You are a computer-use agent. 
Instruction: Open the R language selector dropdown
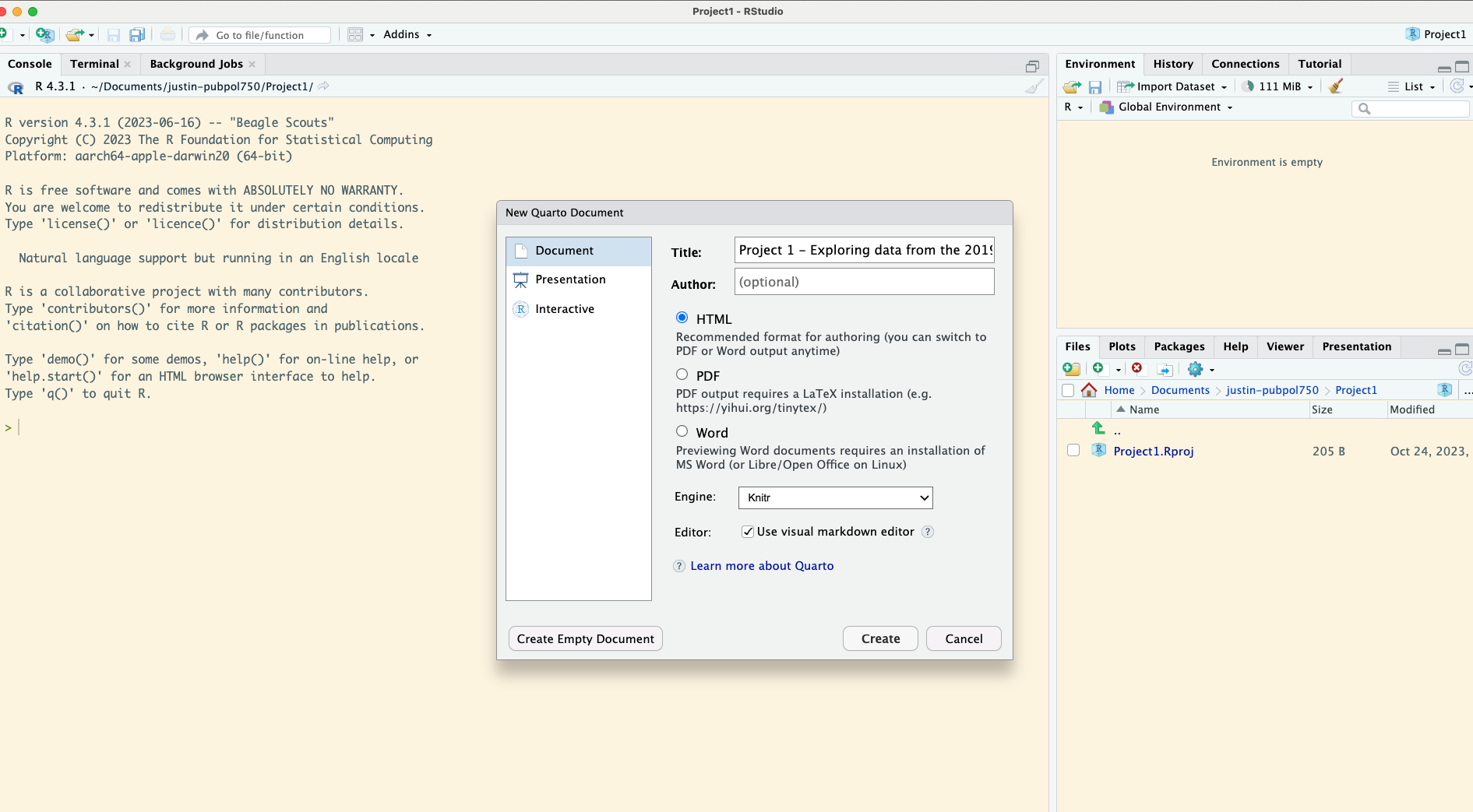pos(1073,107)
